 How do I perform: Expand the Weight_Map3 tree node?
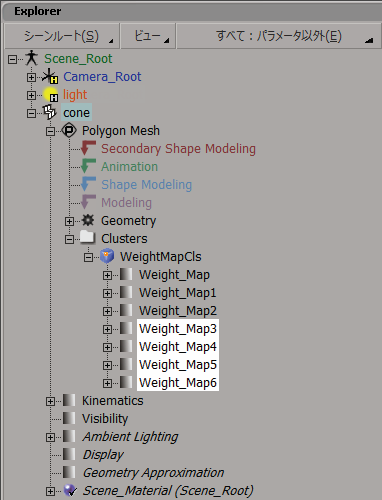107,329
